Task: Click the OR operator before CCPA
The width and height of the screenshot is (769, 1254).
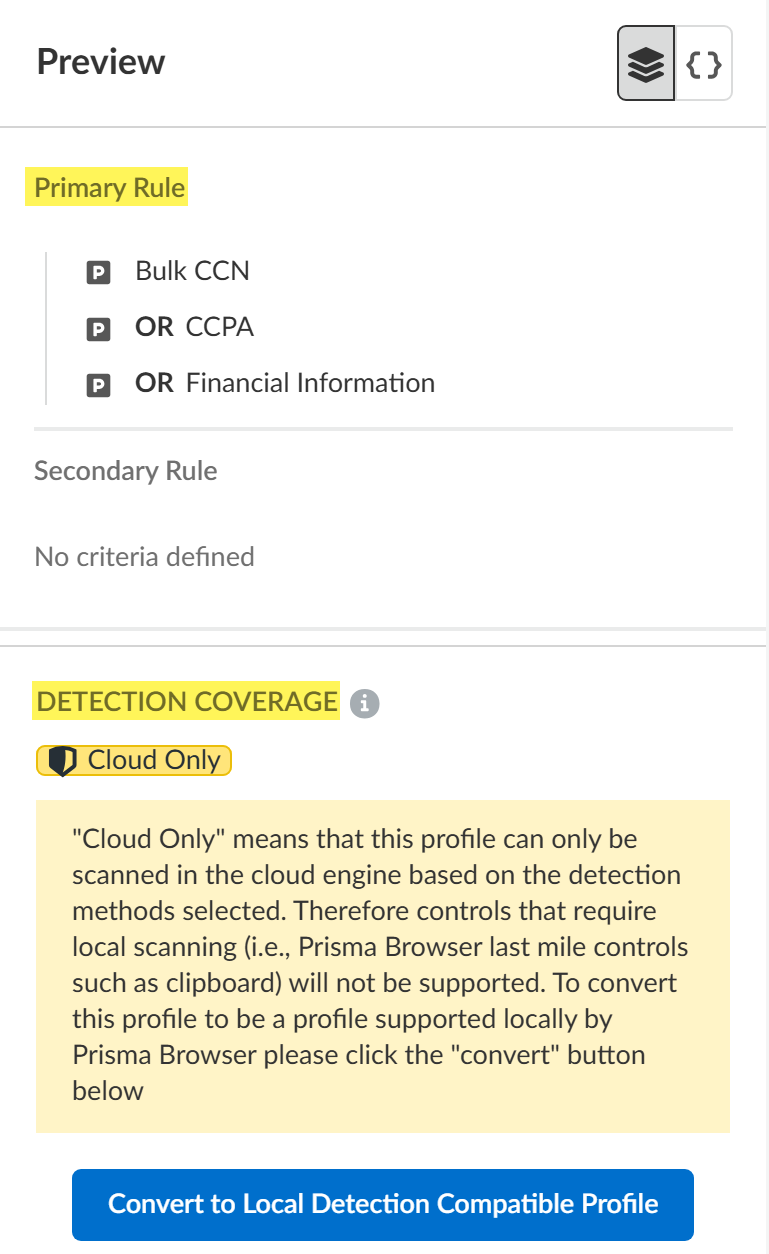Action: pyautogui.click(x=154, y=327)
